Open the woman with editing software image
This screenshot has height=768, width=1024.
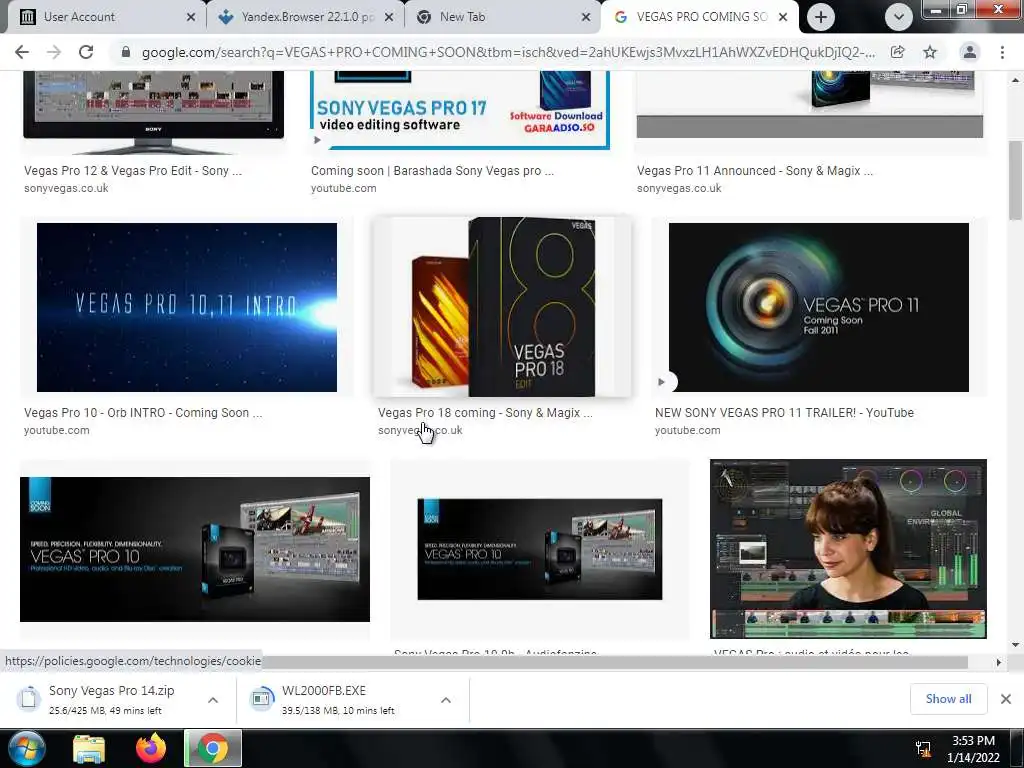point(848,549)
